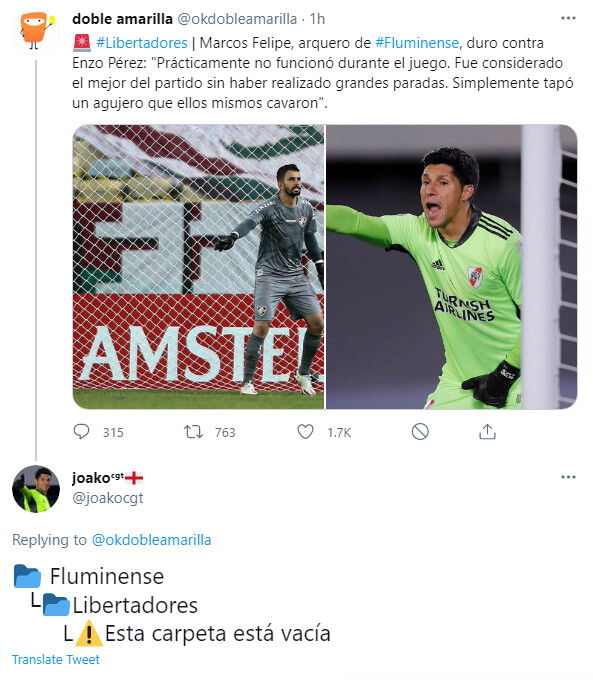593x680 pixels.
Task: Open the #Libertadores hashtag
Action: tap(142, 43)
